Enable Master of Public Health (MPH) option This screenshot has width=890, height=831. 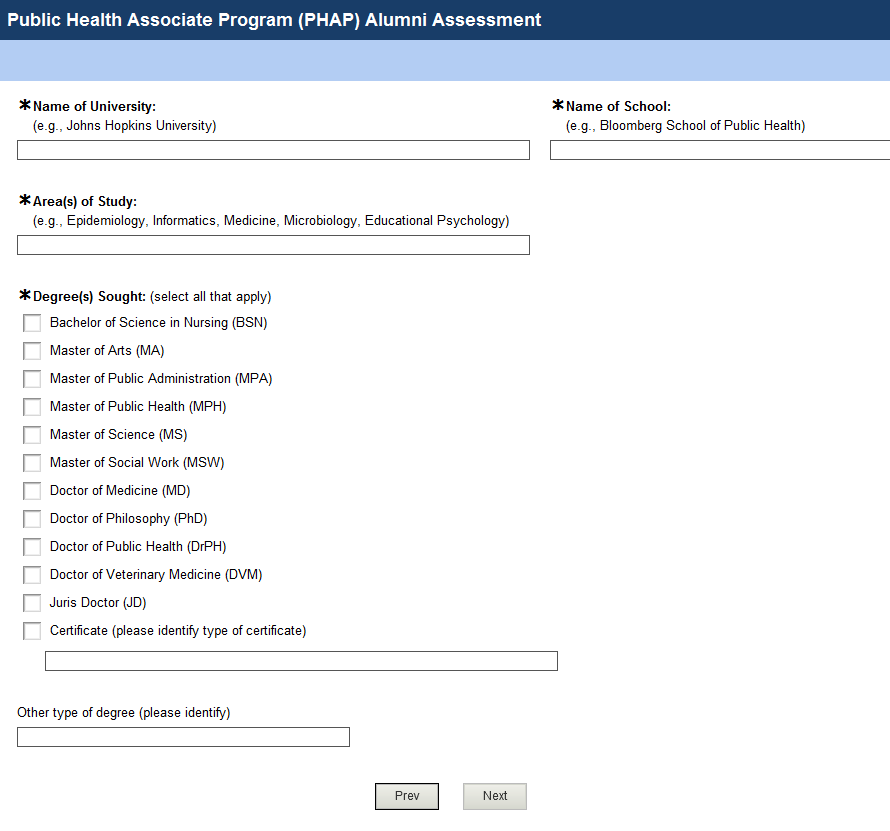point(32,407)
